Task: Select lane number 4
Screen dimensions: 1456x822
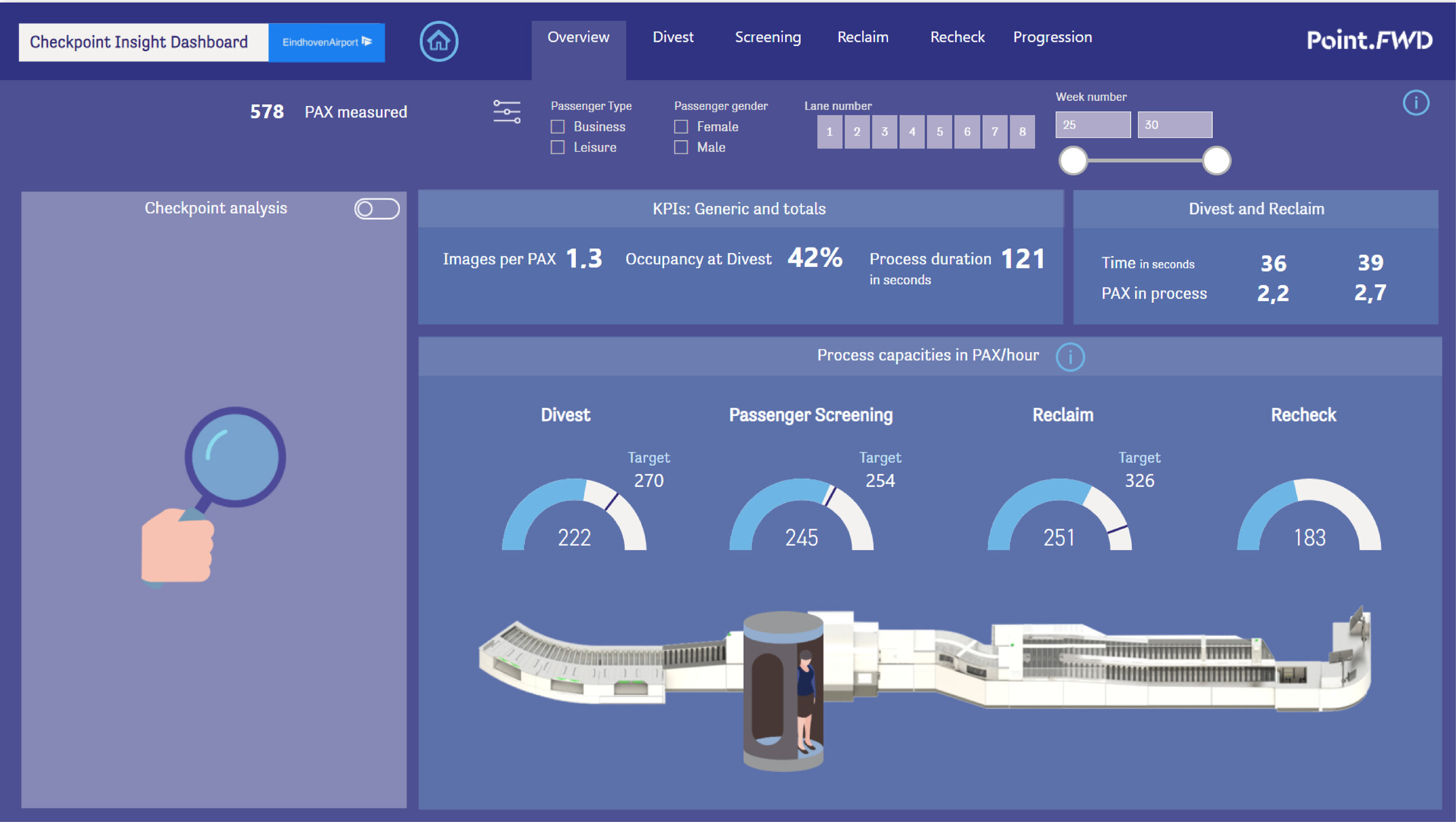Action: tap(912, 132)
